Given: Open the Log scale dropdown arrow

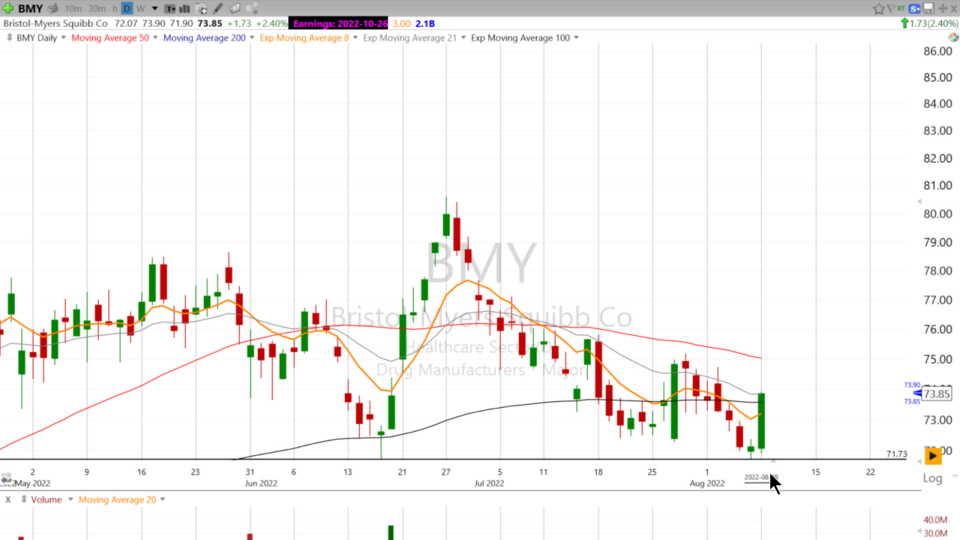Looking at the screenshot, I should [954, 476].
